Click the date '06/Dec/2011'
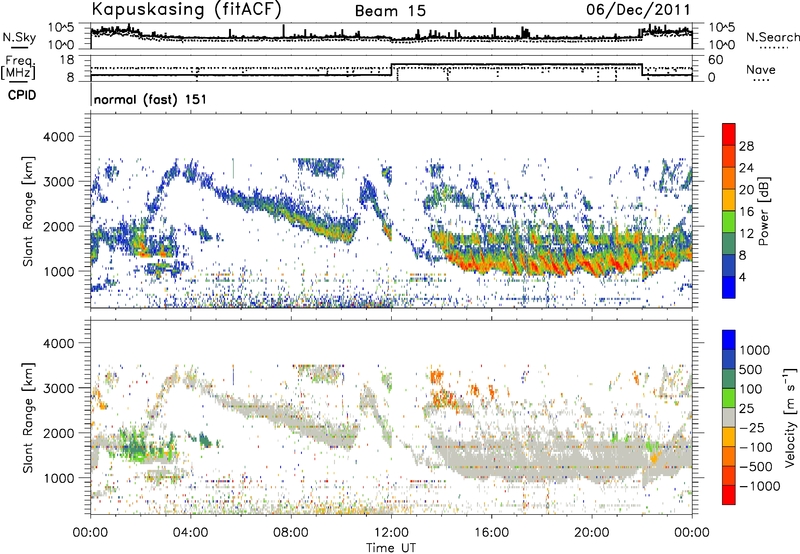 tap(638, 9)
